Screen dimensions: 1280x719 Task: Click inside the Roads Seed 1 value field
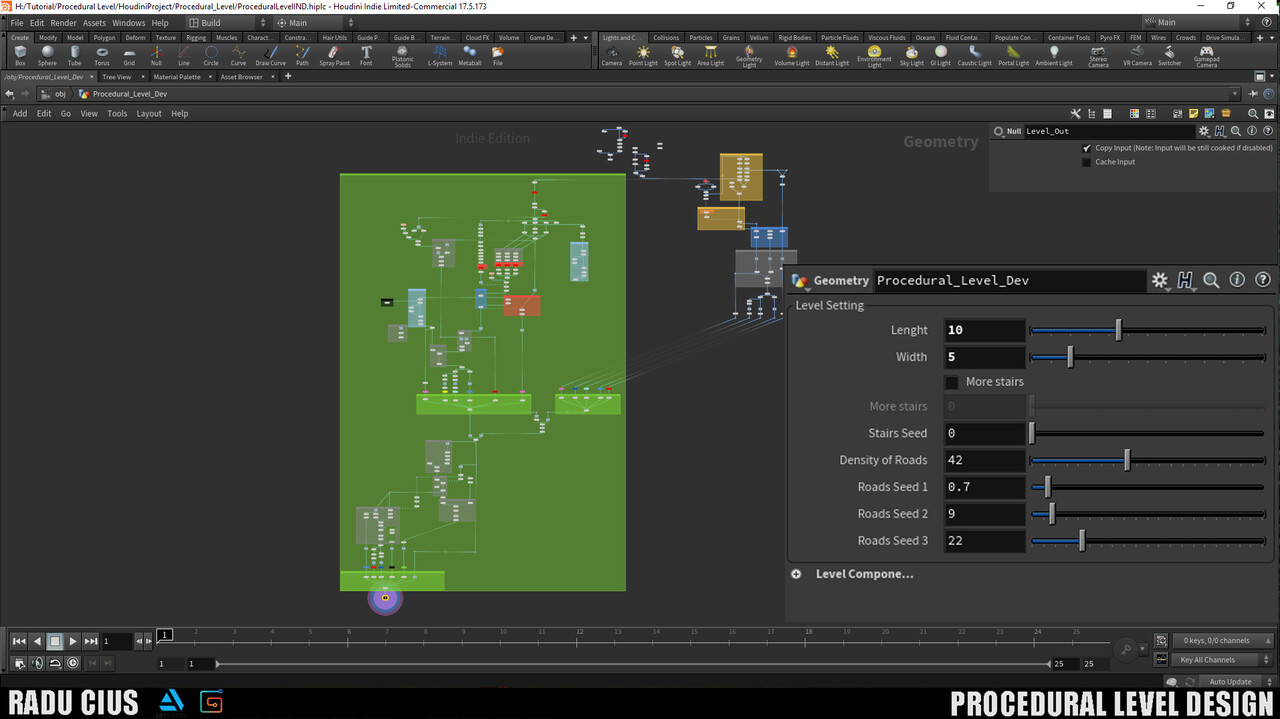985,487
